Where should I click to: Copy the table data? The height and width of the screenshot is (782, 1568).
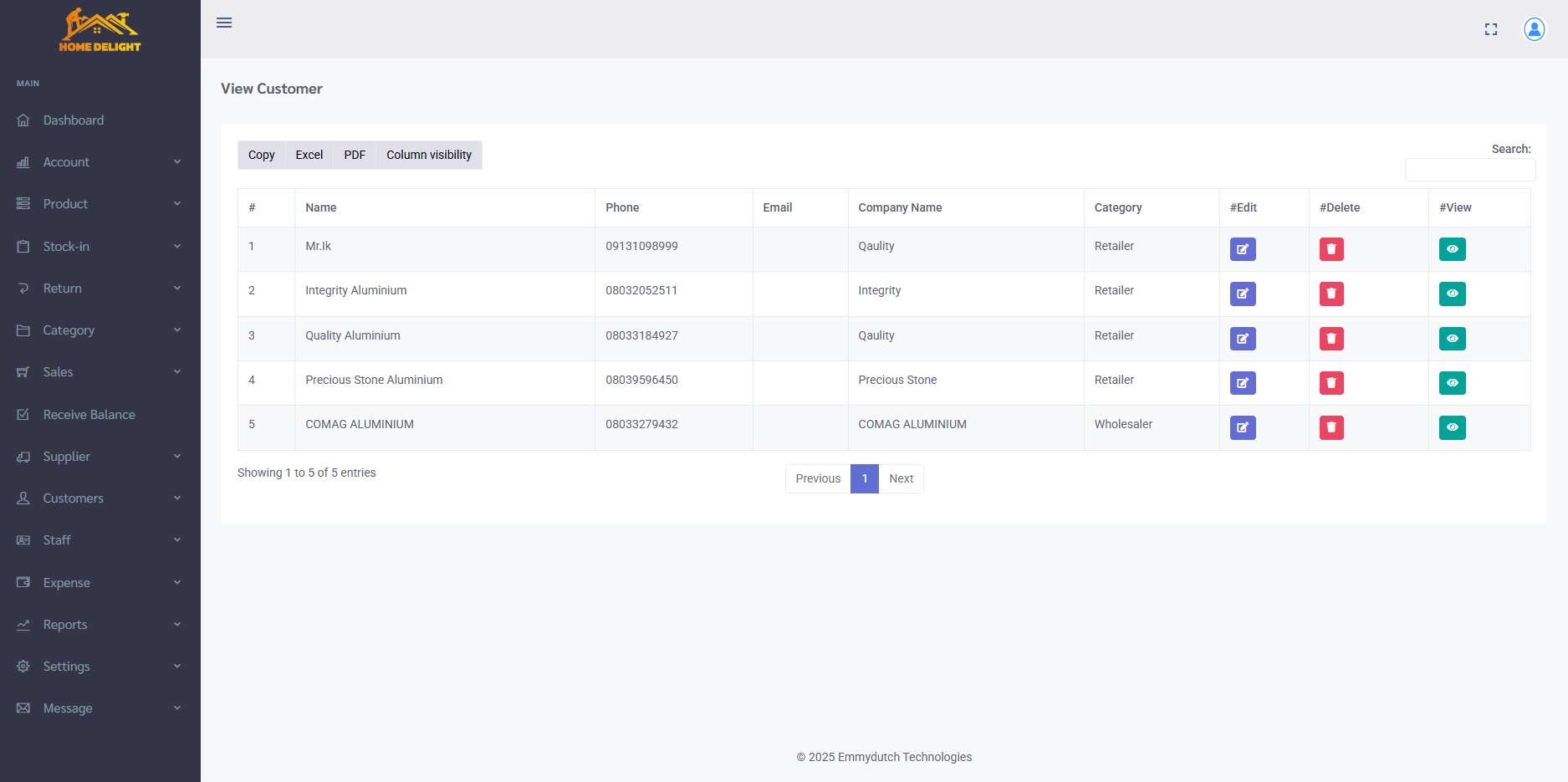(x=261, y=155)
